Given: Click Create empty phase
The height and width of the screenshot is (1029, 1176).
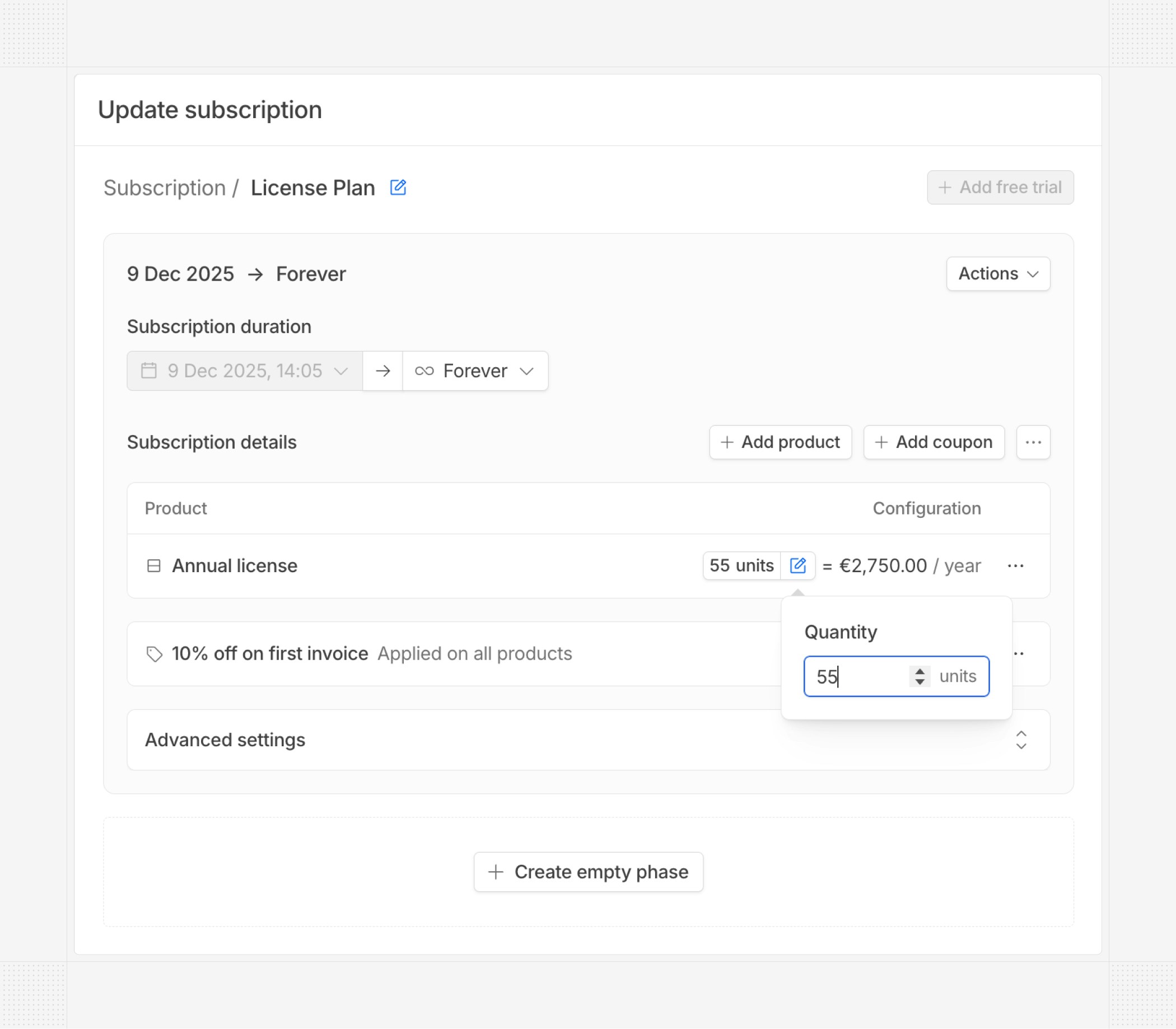Looking at the screenshot, I should coord(588,872).
